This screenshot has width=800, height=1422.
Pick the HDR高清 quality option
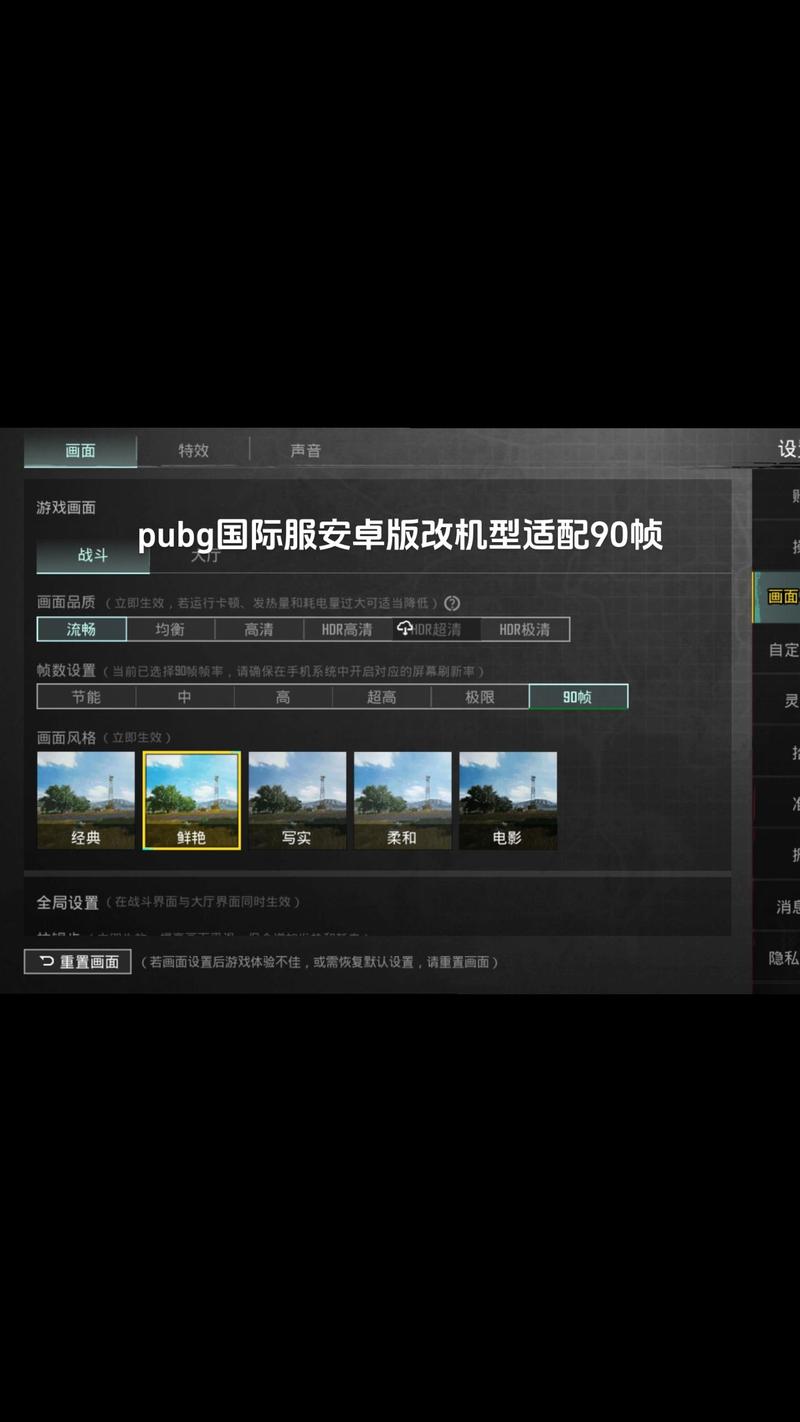347,629
